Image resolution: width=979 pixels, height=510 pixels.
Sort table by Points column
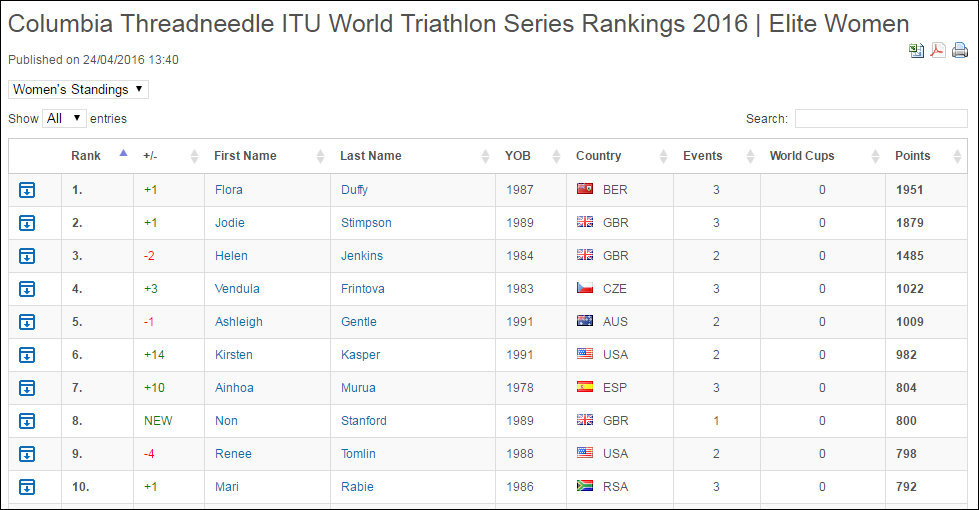913,156
